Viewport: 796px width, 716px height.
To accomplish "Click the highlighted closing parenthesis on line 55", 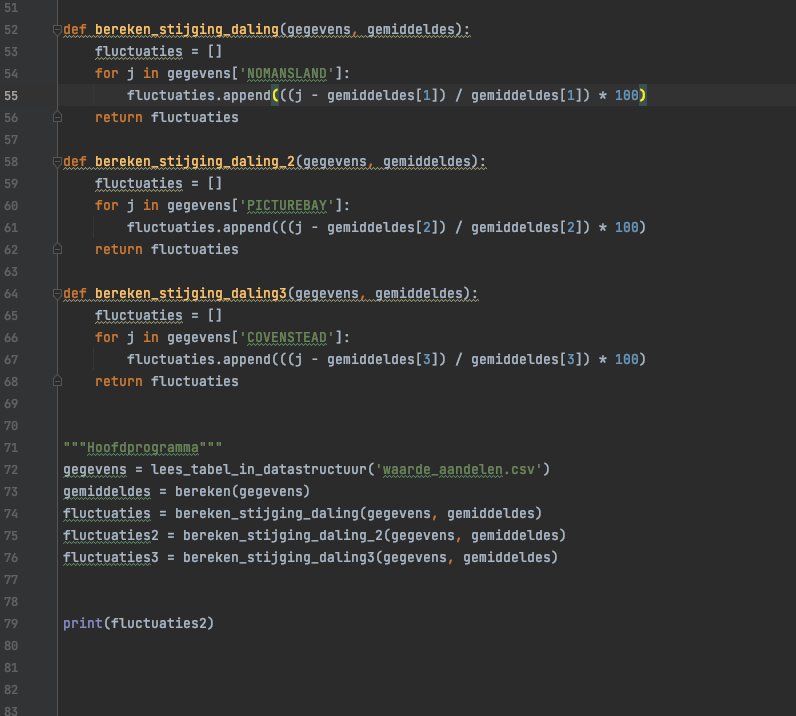I will coord(642,95).
